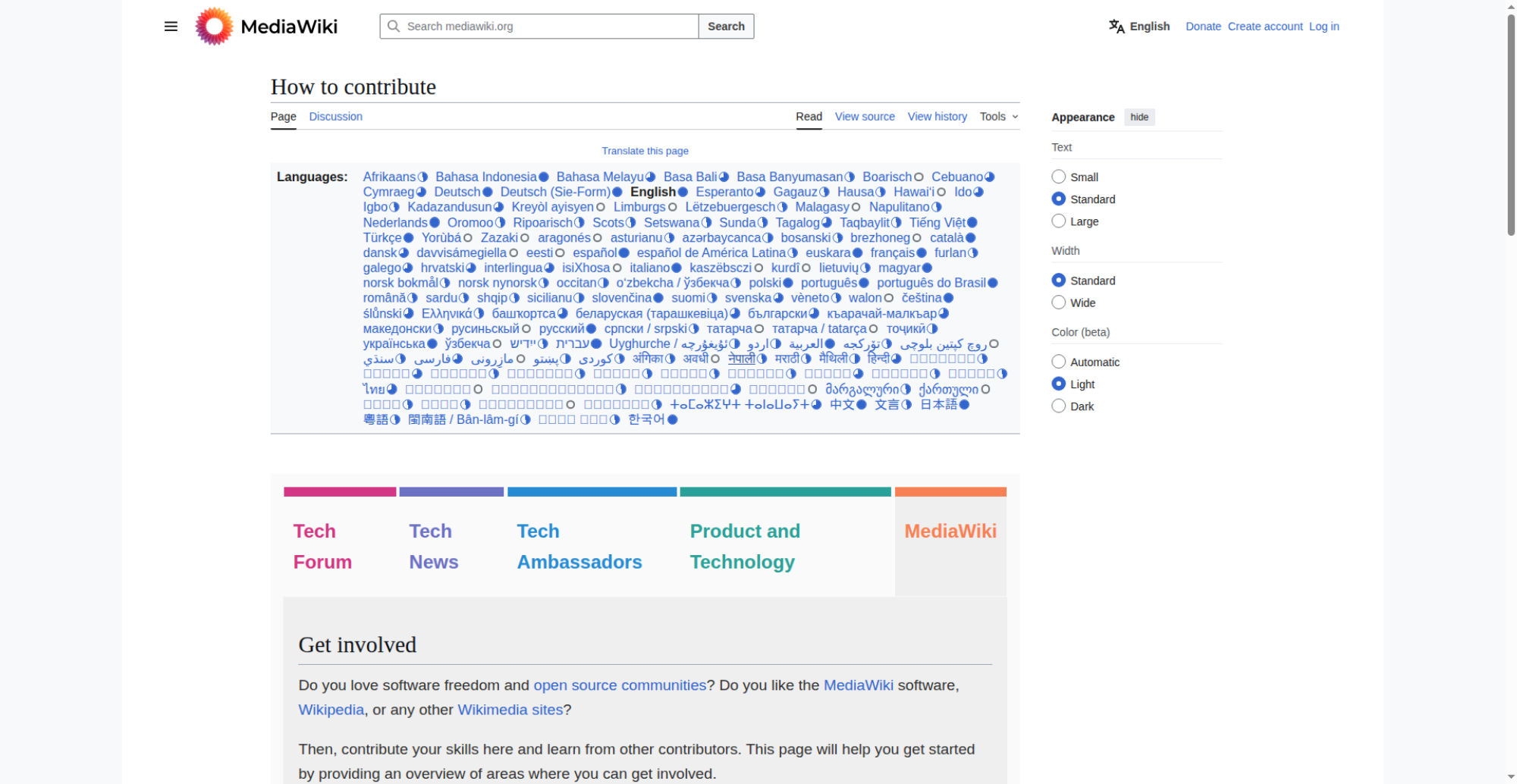Choose the Dark color mode
The image size is (1517, 784).
[x=1059, y=406]
